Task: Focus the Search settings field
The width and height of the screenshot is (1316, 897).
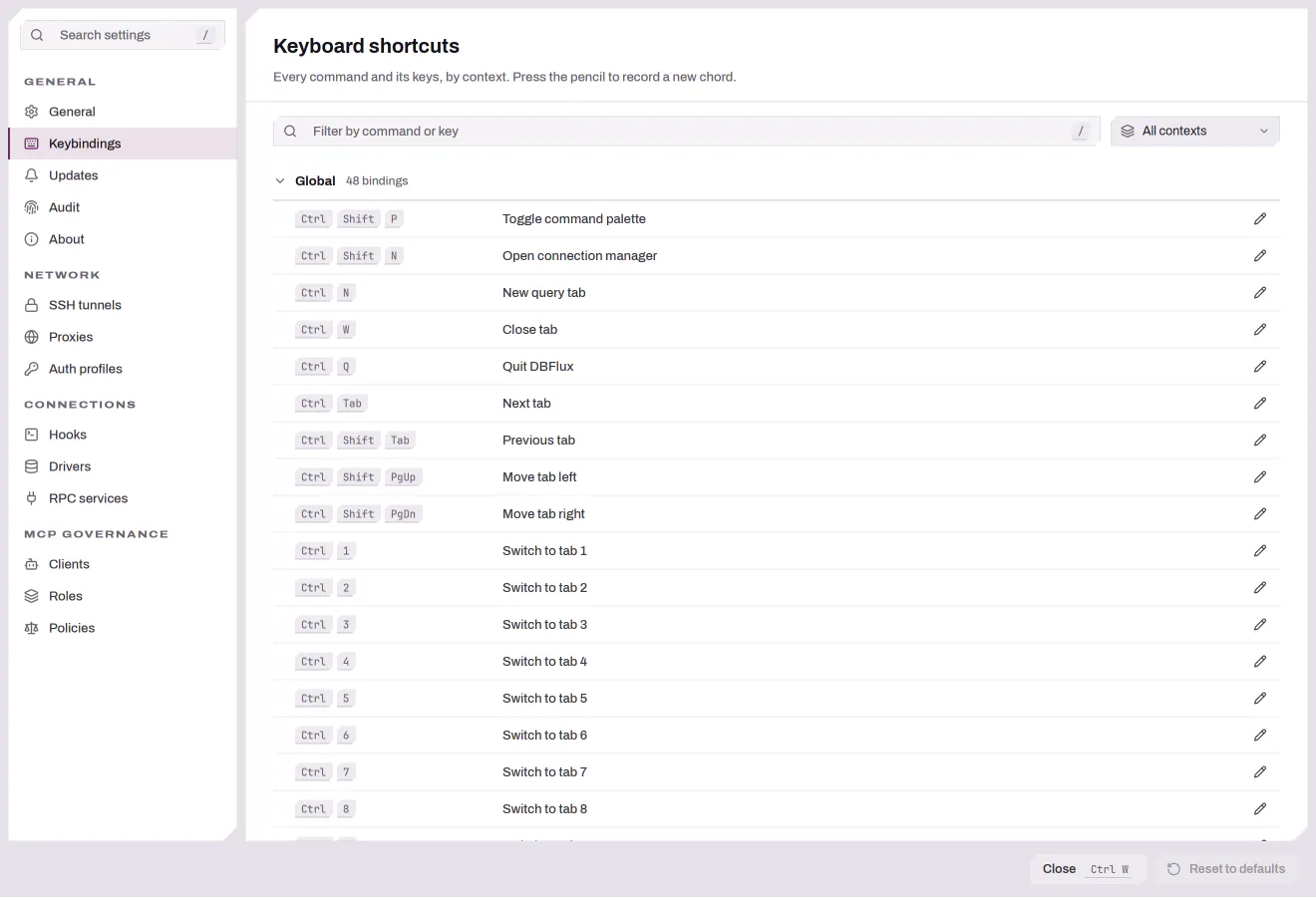Action: (123, 35)
